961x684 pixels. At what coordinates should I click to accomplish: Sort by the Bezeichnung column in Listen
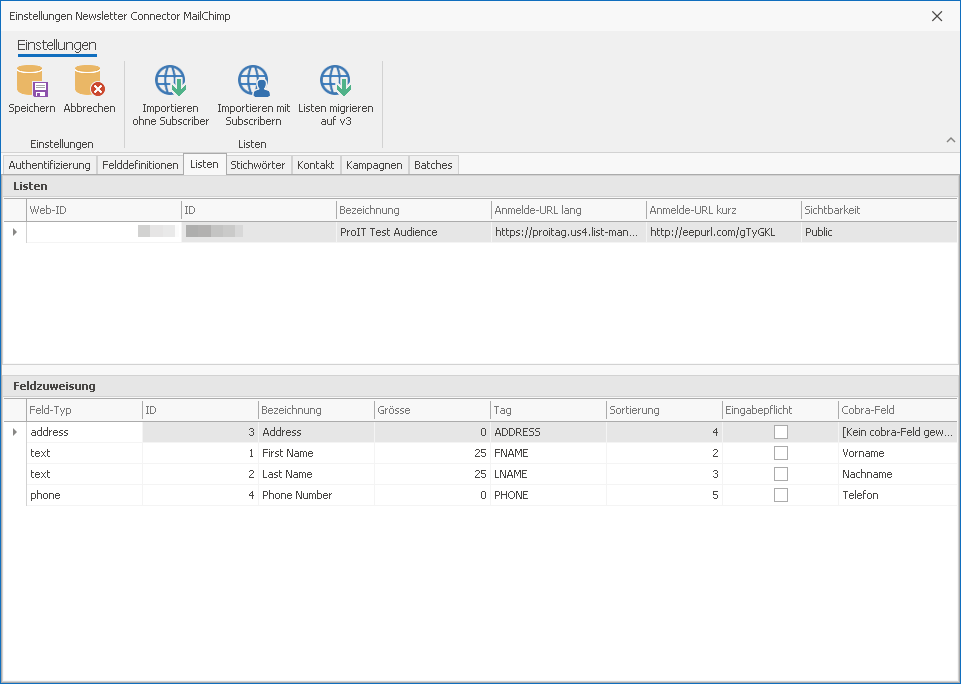coord(413,210)
